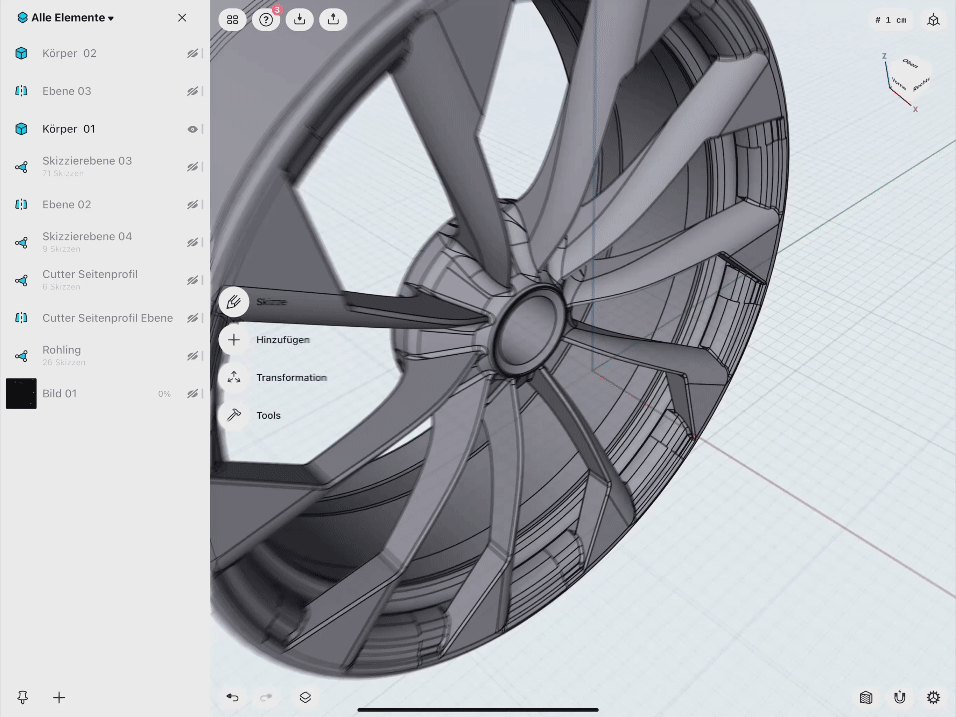Show the hidden Cutter Seitenprofil Ebene
The image size is (956, 717).
click(x=193, y=318)
